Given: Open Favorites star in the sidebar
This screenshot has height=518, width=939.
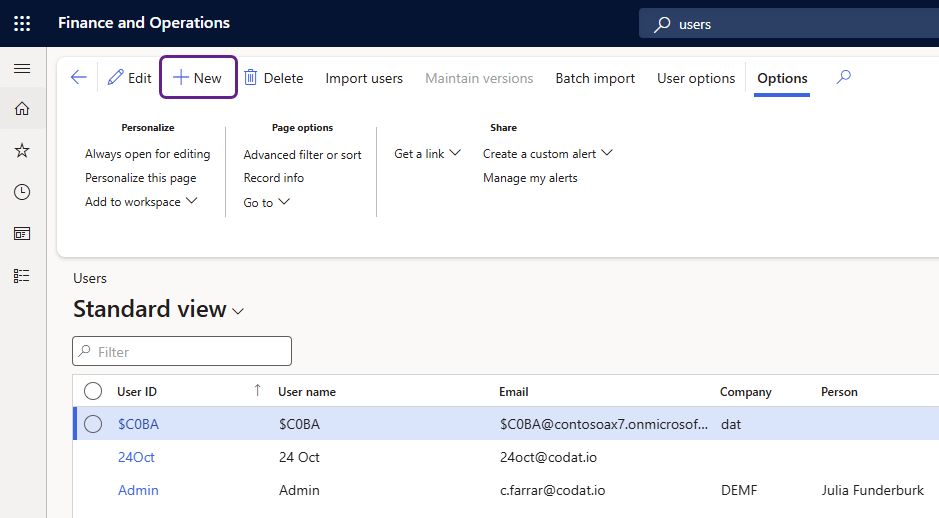Looking at the screenshot, I should (22, 150).
